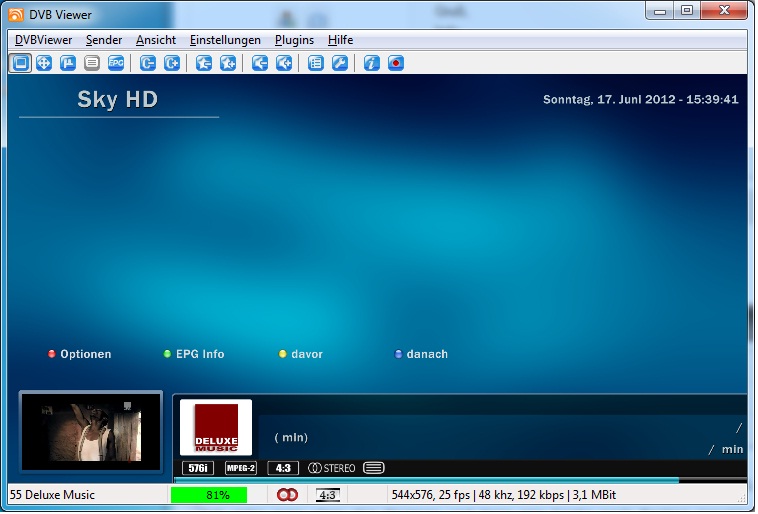Click the video preview thumbnail
The height and width of the screenshot is (514, 758).
point(91,432)
